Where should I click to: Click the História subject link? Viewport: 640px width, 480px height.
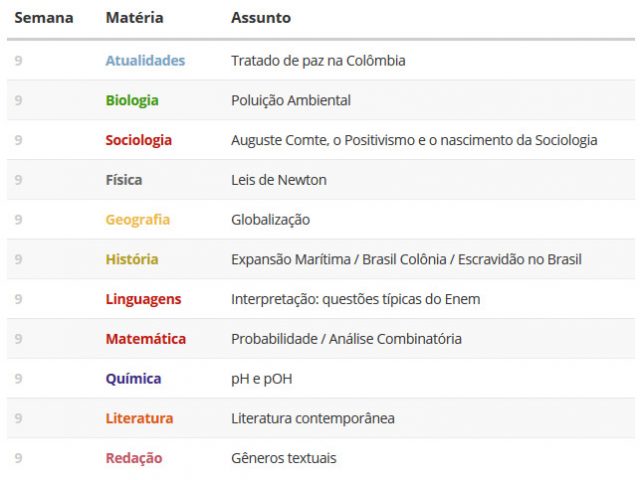(x=132, y=259)
